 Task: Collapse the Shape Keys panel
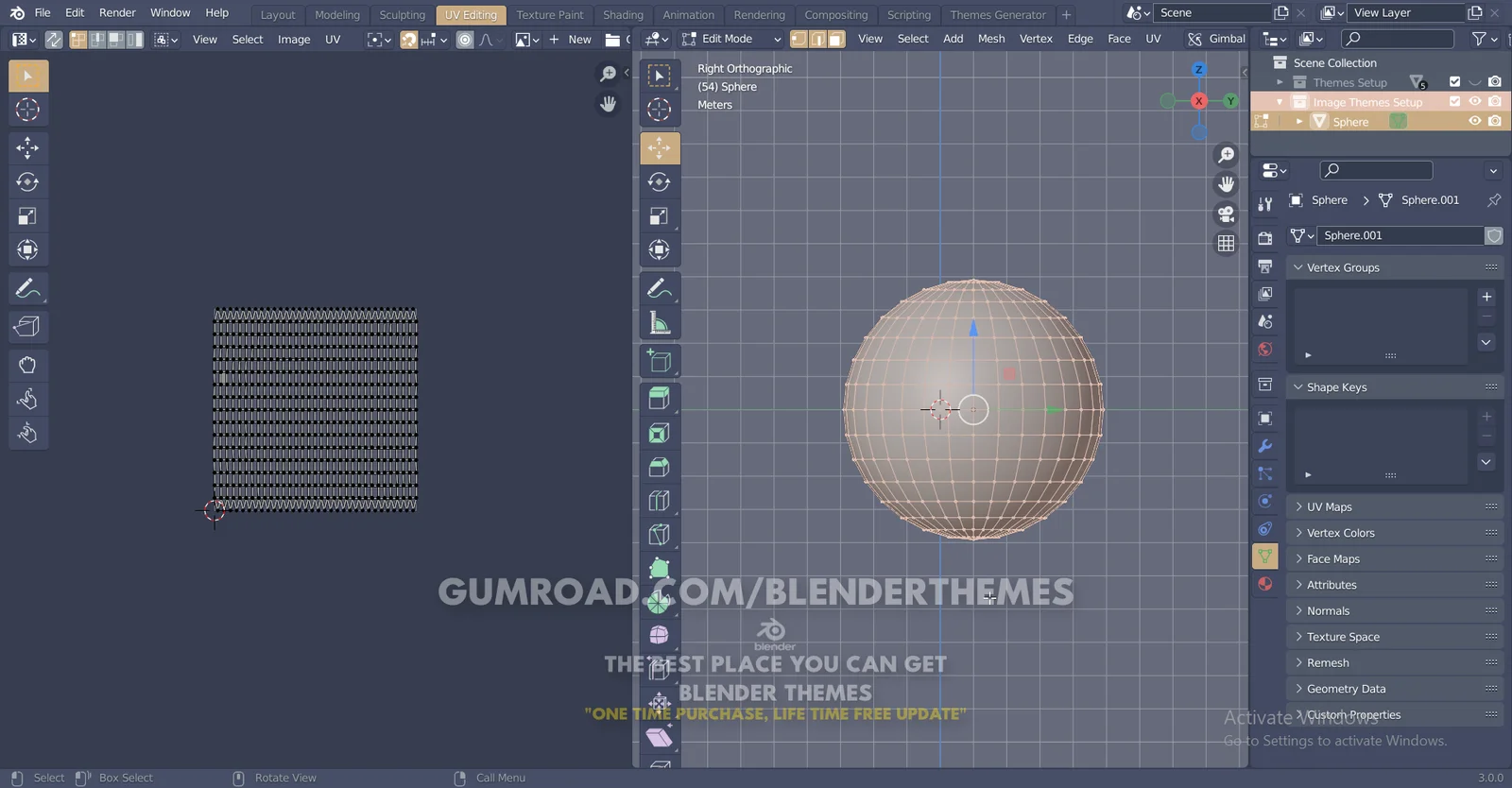point(1395,387)
